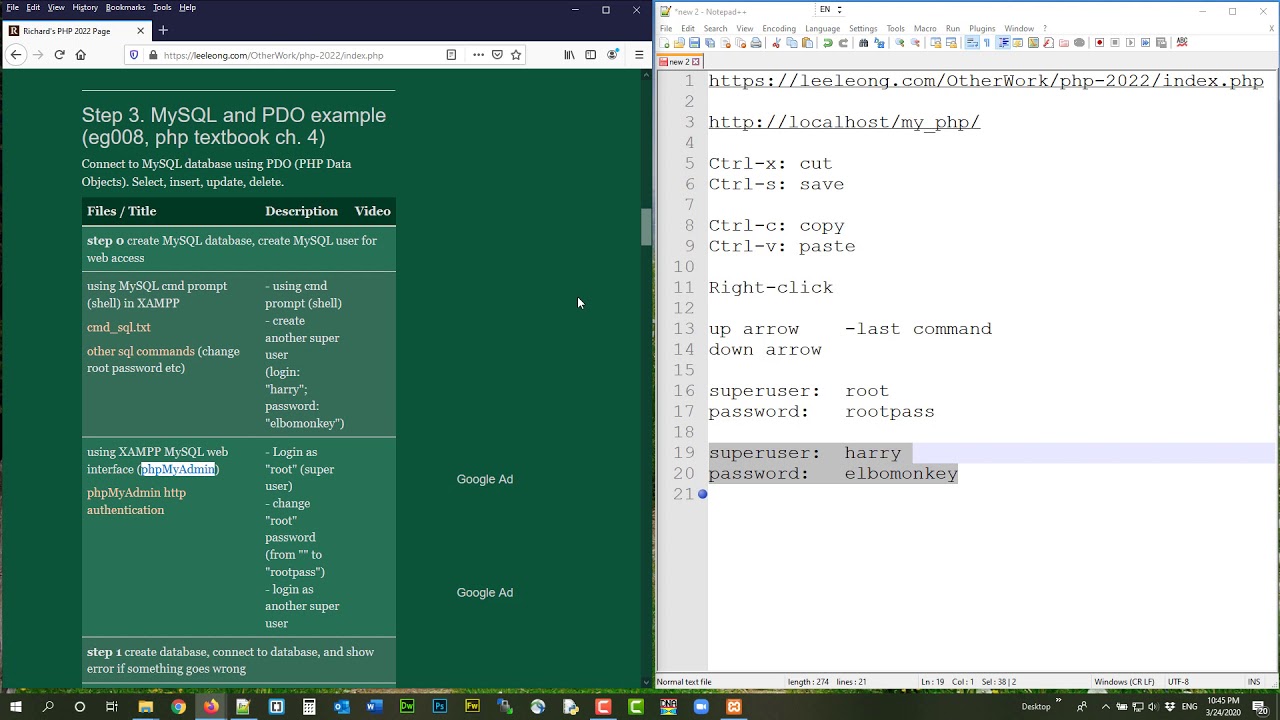1280x720 pixels.
Task: Click the Replace icon in Notepad++ toolbar
Action: (879, 43)
